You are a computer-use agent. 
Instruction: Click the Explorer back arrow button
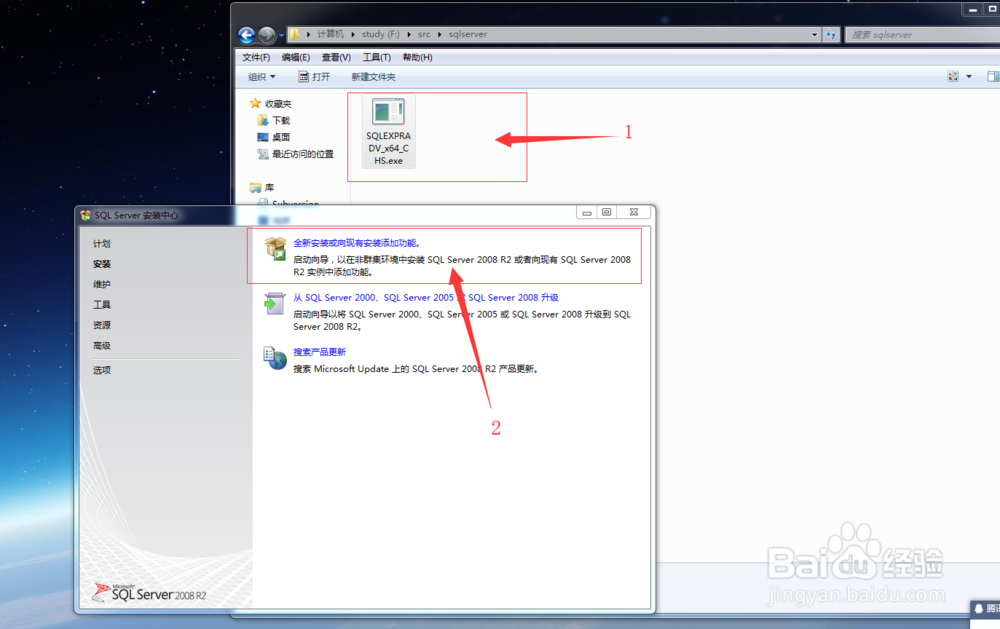click(x=247, y=35)
